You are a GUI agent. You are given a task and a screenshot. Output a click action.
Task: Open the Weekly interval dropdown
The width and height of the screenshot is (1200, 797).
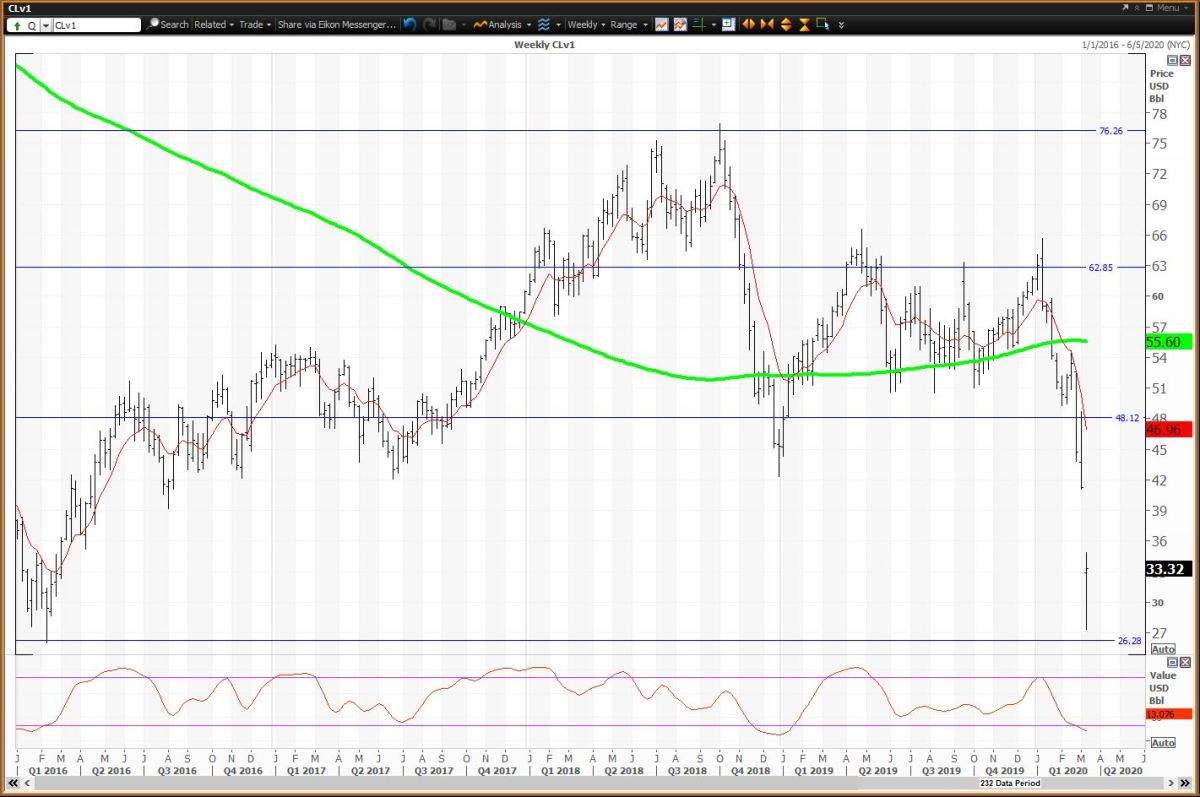585,24
